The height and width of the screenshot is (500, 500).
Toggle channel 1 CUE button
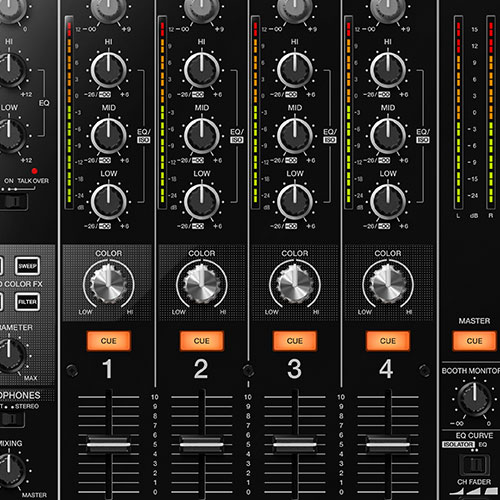click(x=109, y=341)
